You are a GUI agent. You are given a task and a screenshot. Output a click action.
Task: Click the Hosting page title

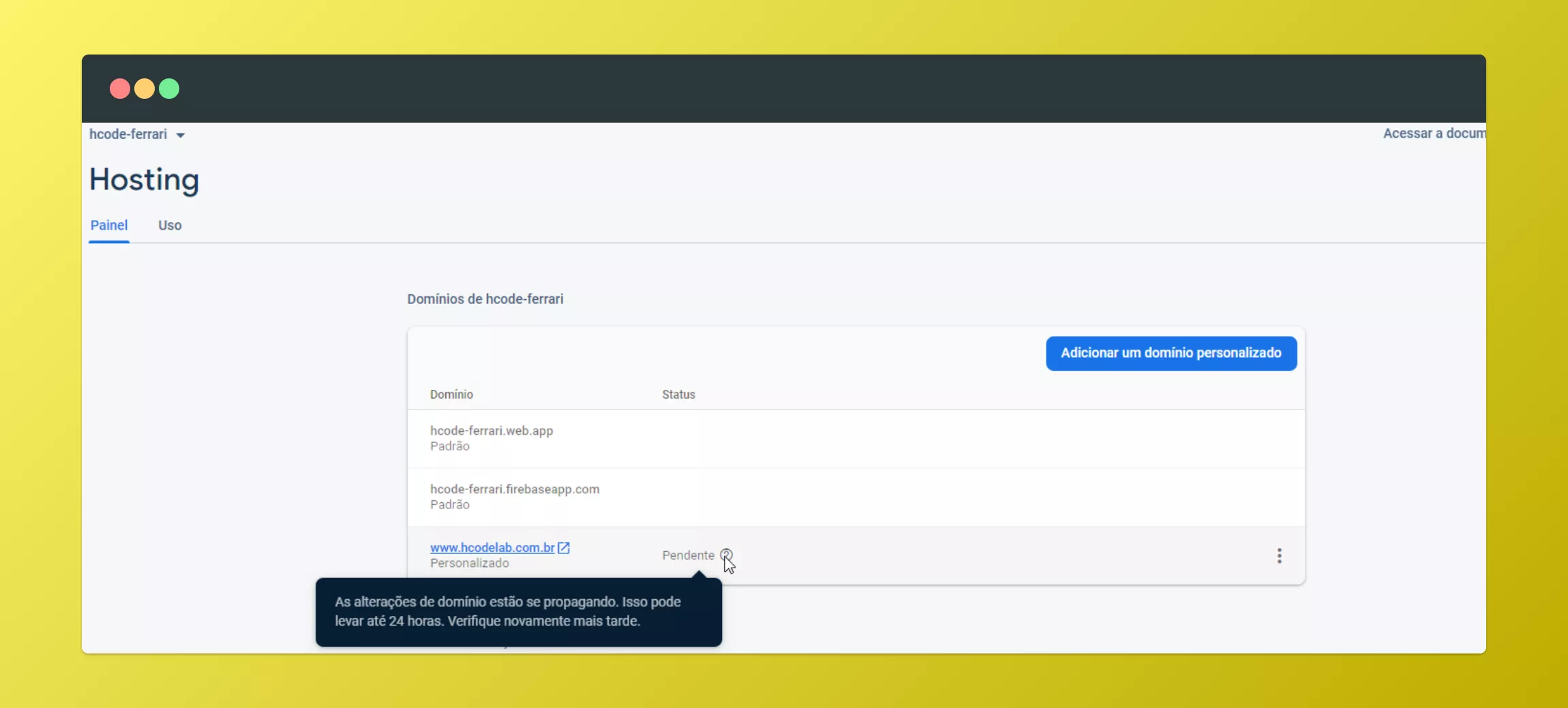coord(144,181)
